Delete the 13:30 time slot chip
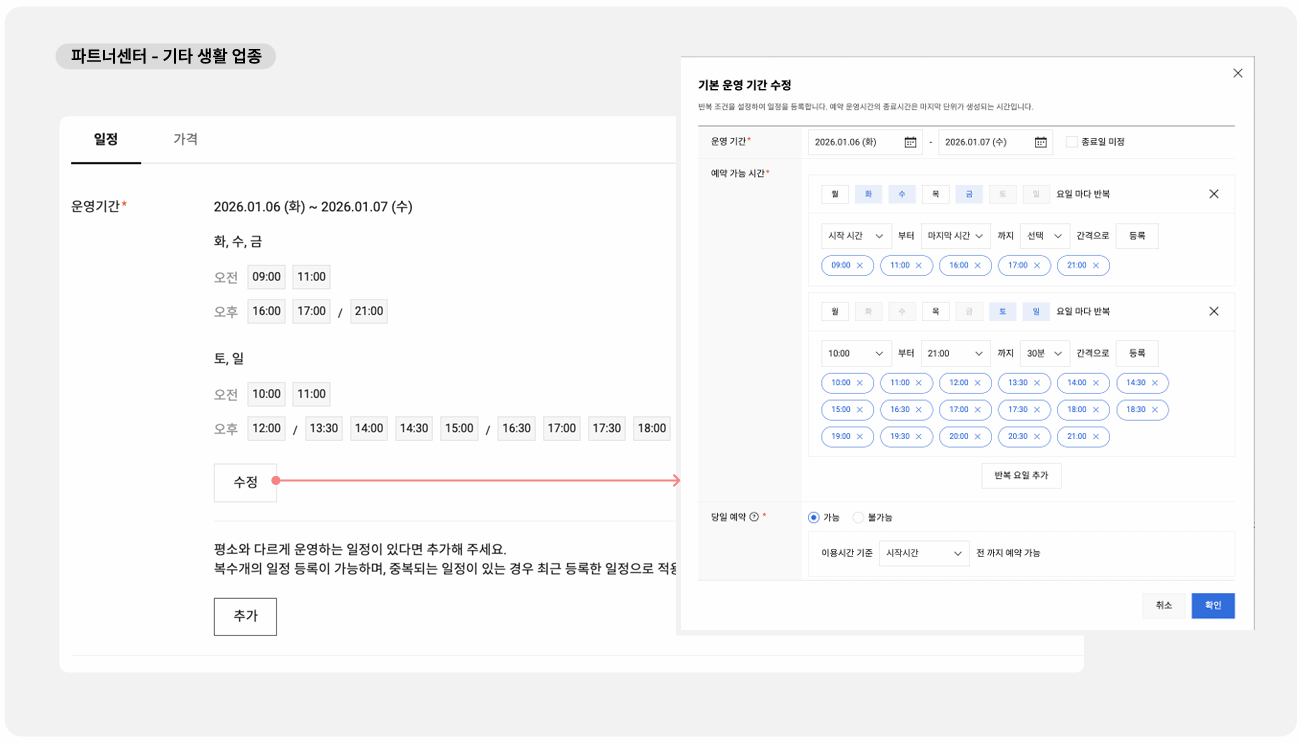Viewport: 1300px width, 743px height. (x=1037, y=383)
